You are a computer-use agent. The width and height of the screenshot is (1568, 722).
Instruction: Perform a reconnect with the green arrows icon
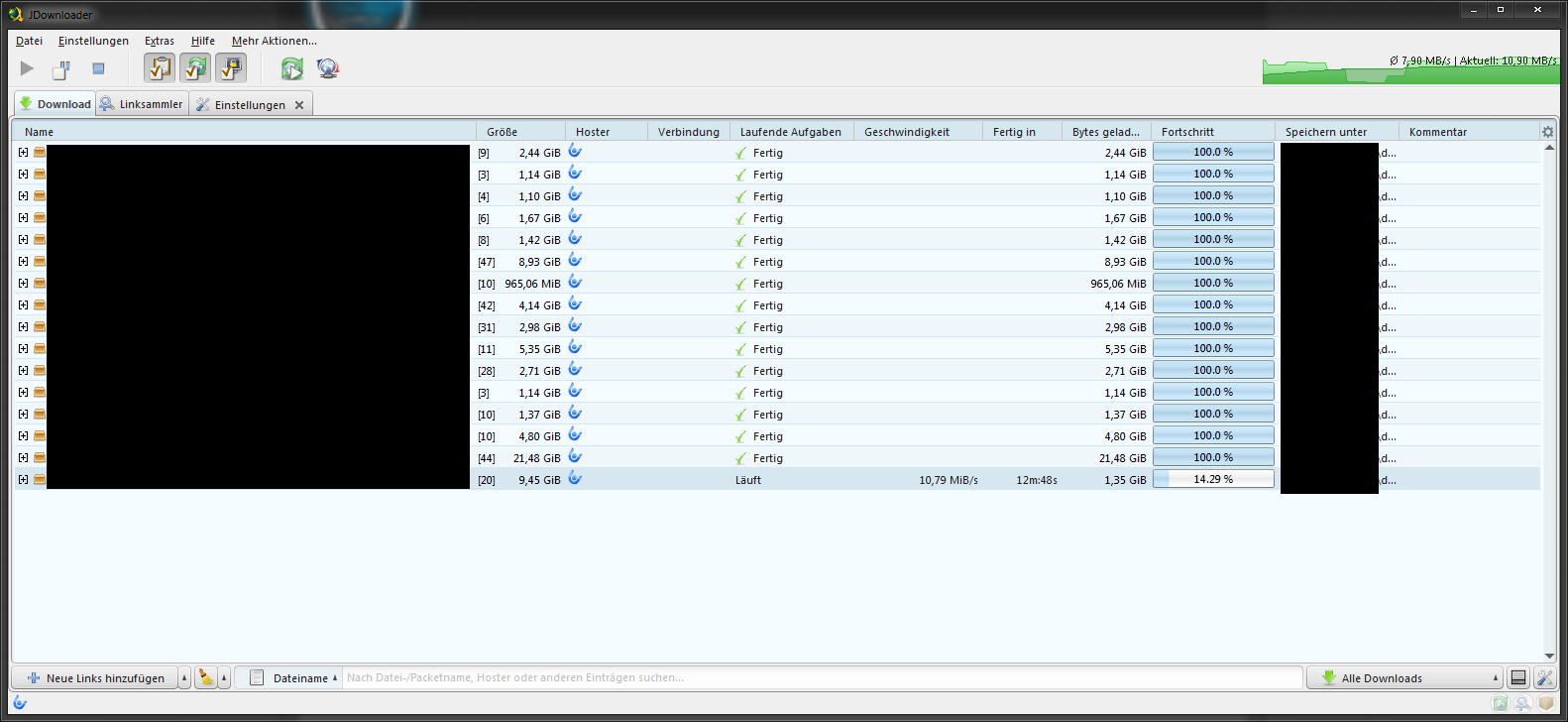(x=292, y=68)
